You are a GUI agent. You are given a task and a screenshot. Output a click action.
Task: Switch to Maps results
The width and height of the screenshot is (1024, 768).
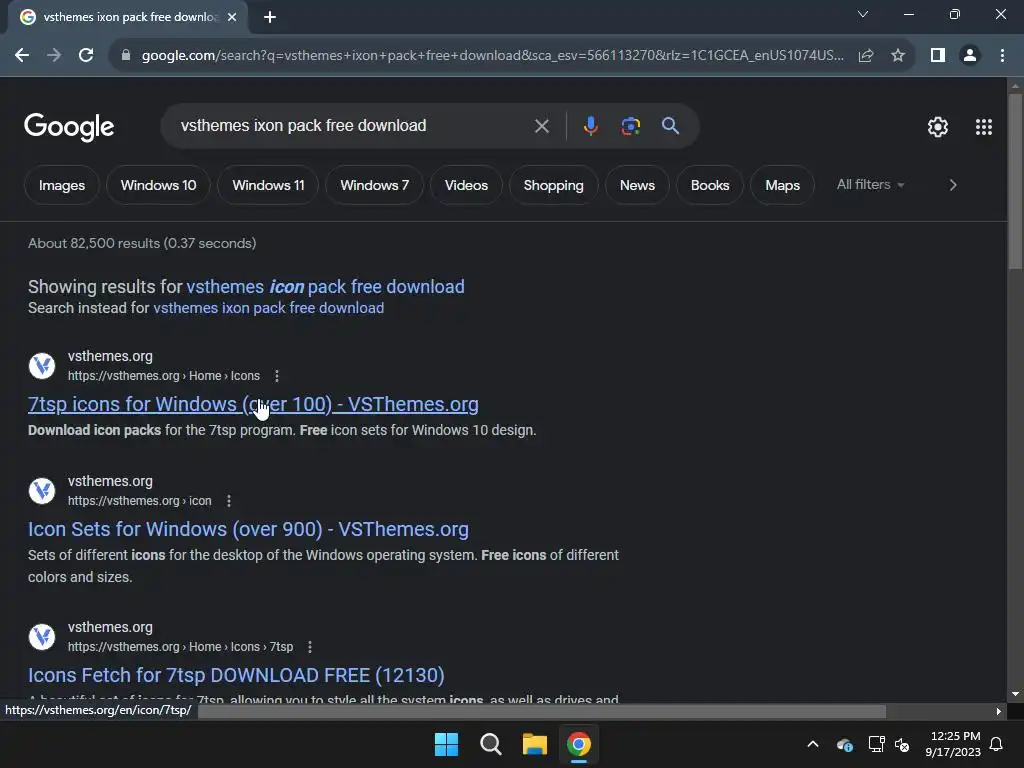click(782, 185)
